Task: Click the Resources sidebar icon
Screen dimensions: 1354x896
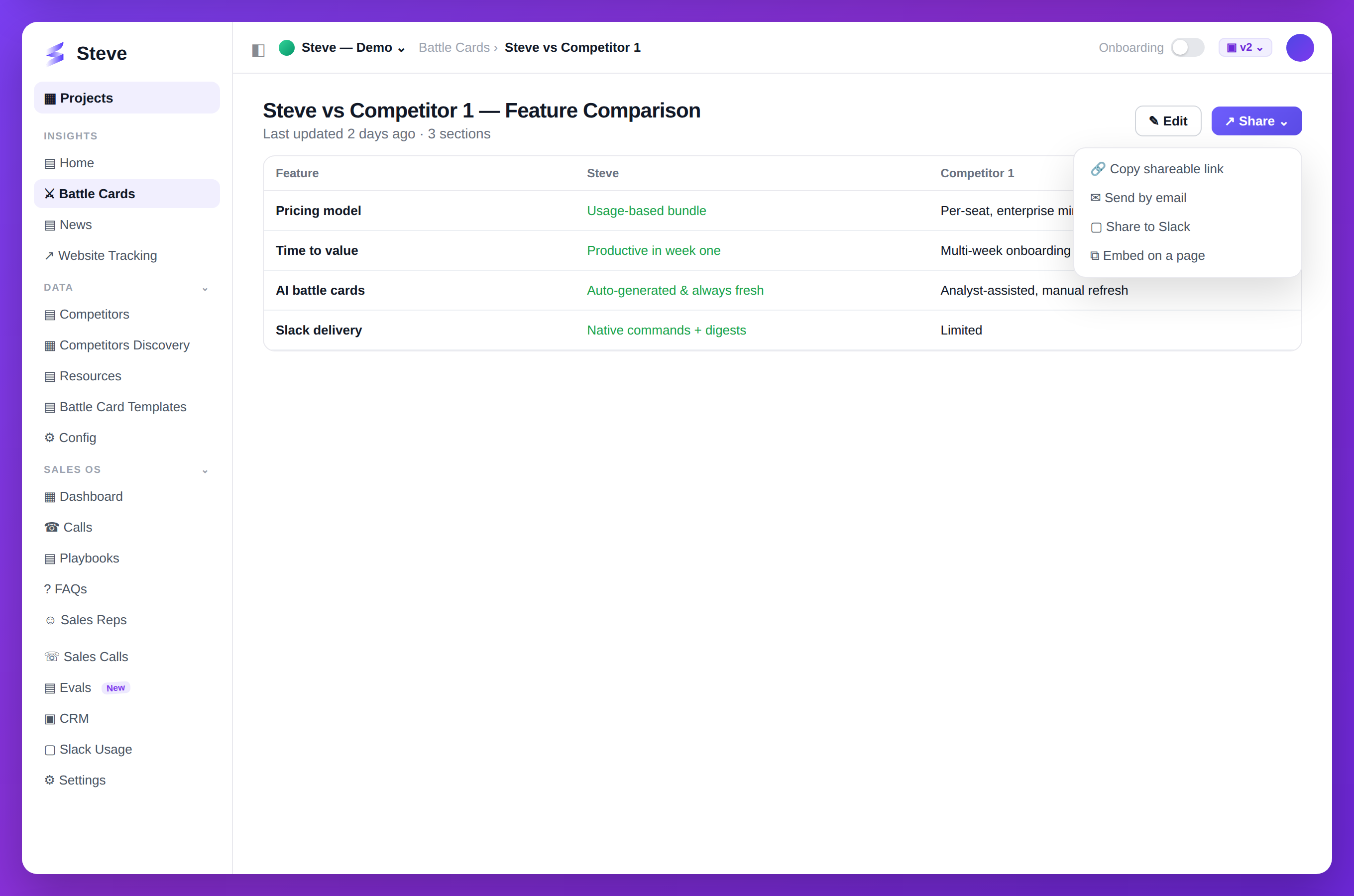Action: tap(50, 377)
